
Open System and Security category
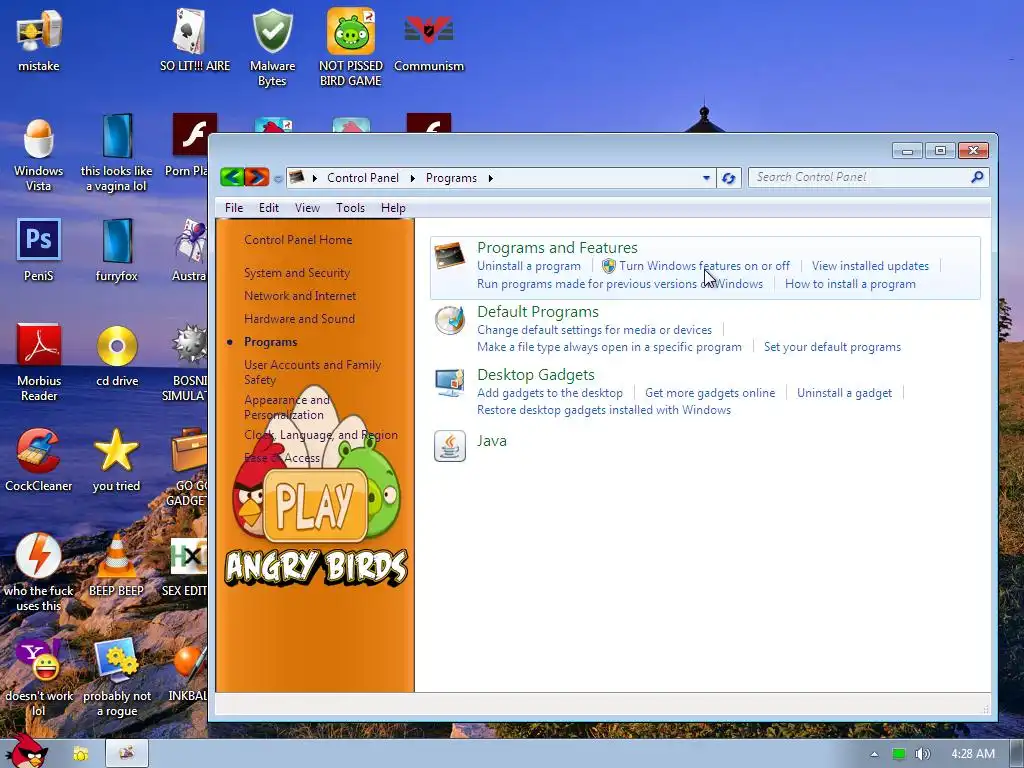click(x=296, y=273)
